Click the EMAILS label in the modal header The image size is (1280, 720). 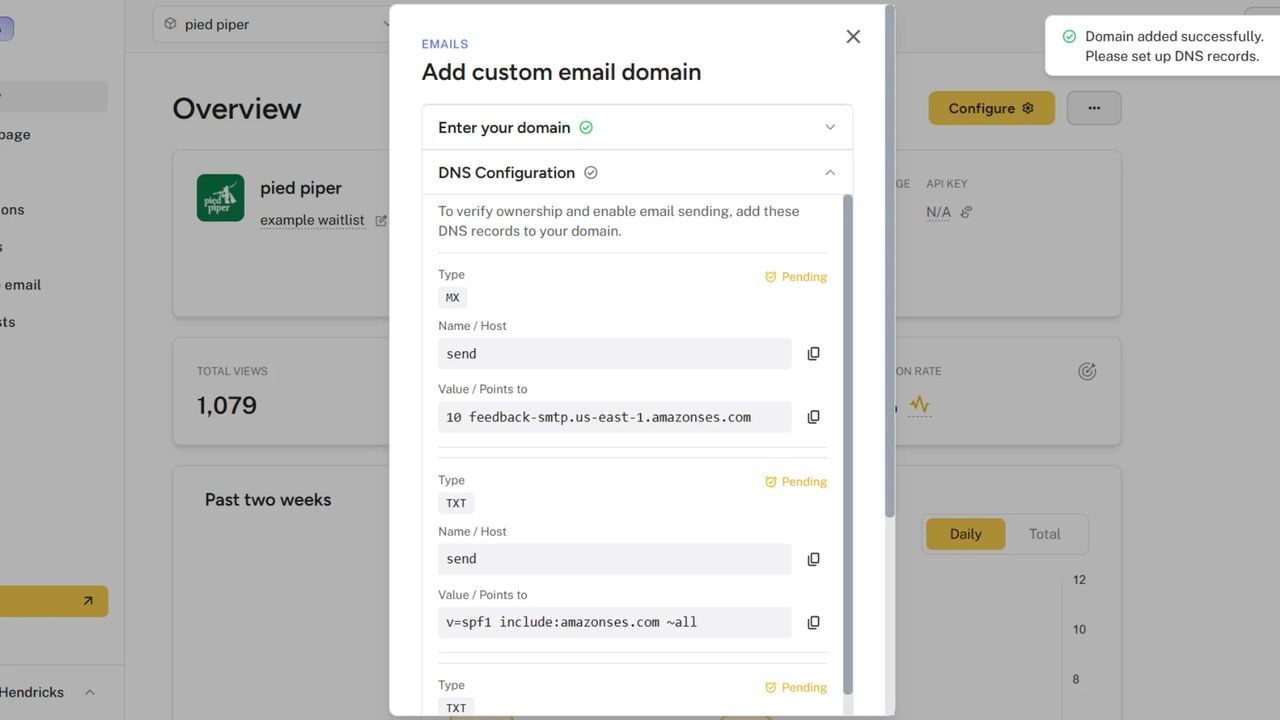pyautogui.click(x=444, y=43)
